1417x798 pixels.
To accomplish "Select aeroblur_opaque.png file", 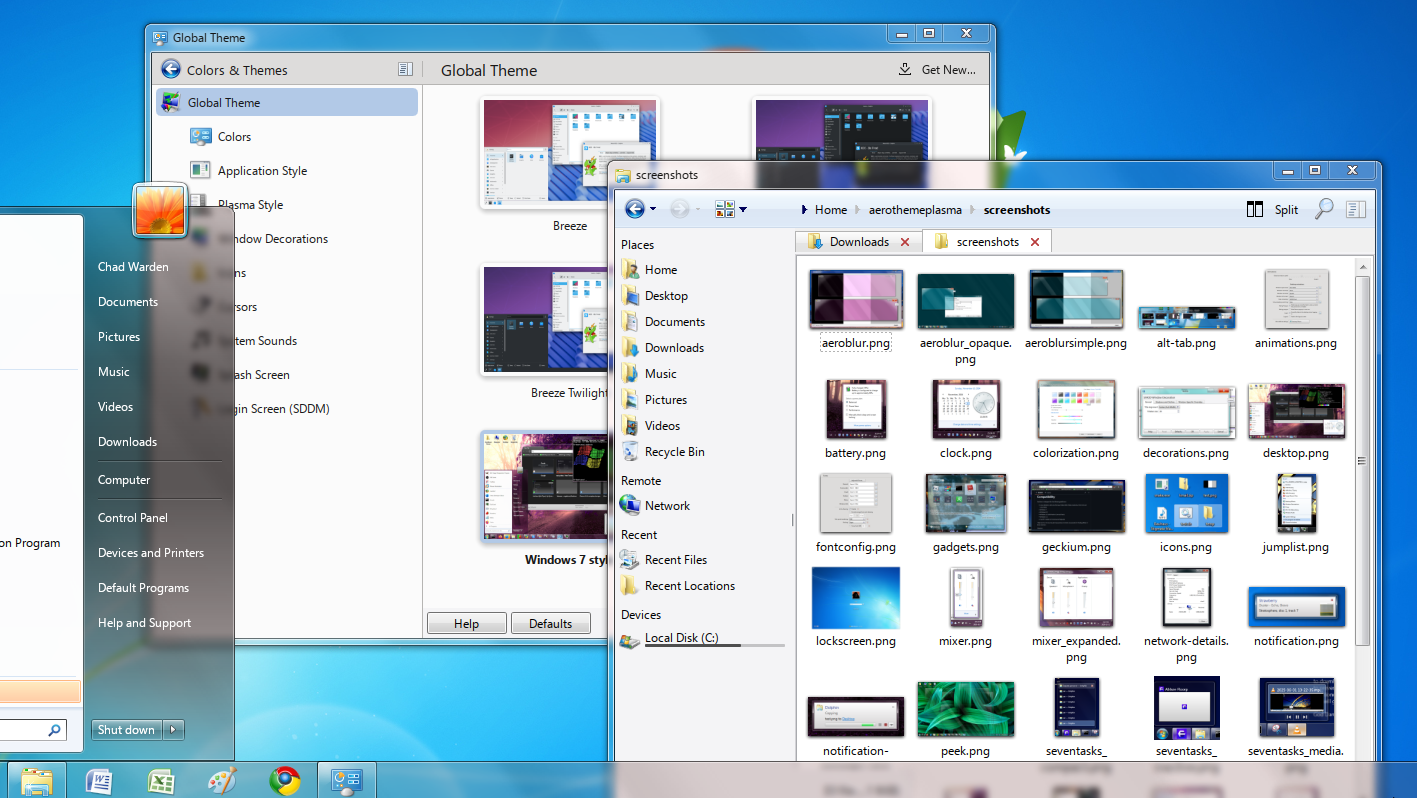I will pyautogui.click(x=966, y=318).
